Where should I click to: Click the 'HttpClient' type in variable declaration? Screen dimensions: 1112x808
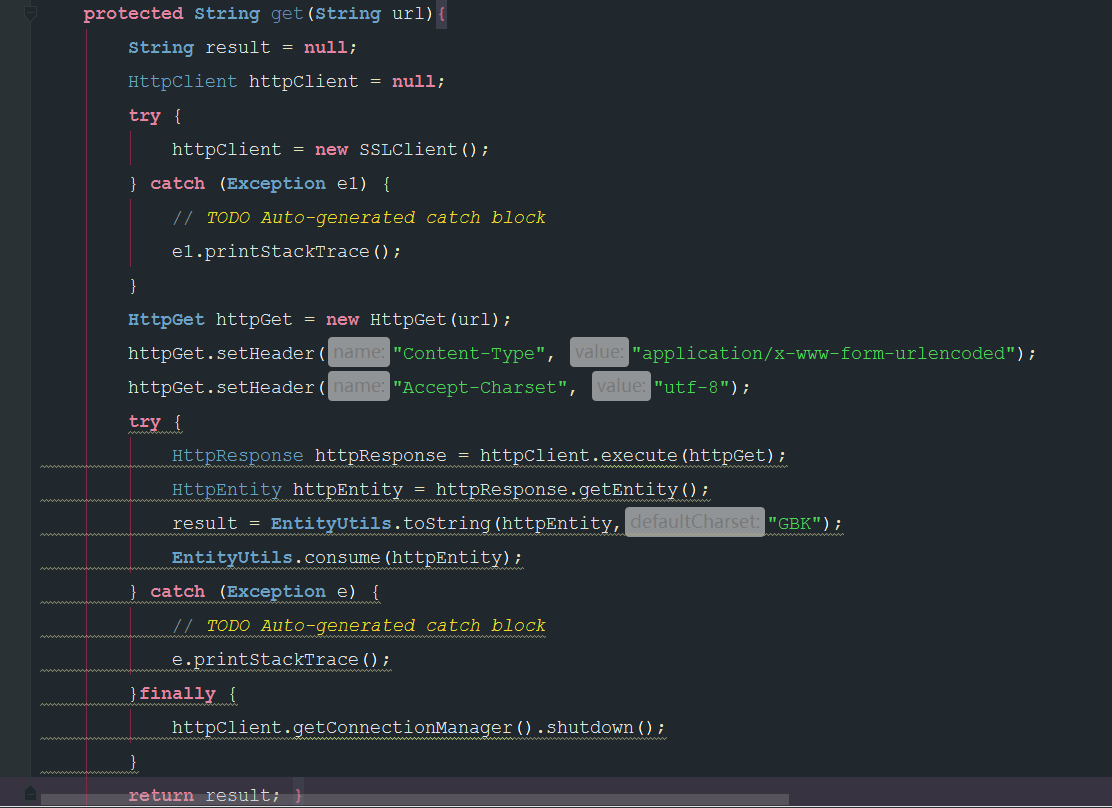183,82
